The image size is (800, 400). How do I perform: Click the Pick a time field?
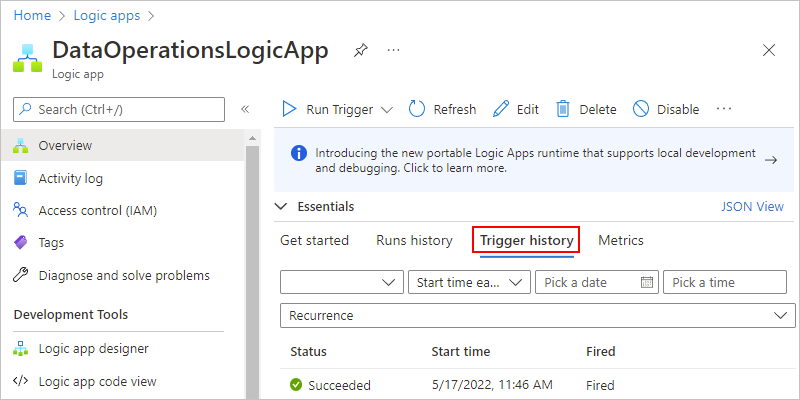click(725, 282)
